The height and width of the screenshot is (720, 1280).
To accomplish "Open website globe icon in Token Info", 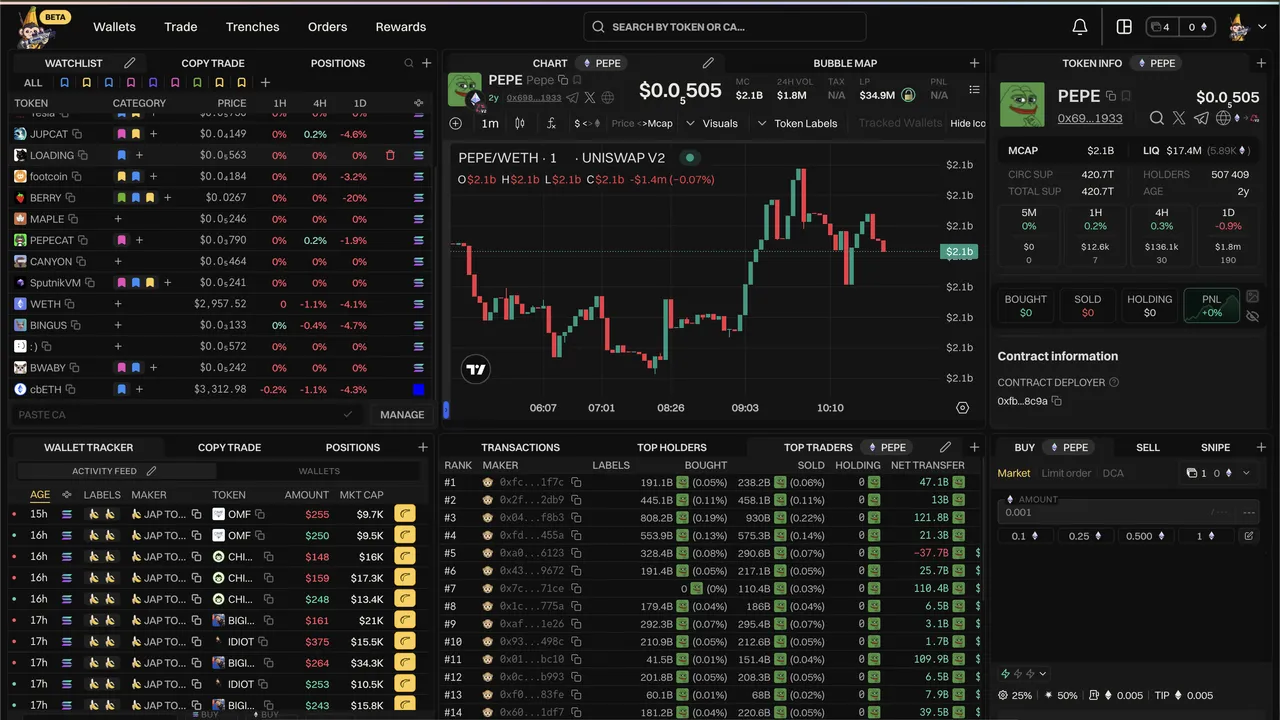I will [1223, 118].
